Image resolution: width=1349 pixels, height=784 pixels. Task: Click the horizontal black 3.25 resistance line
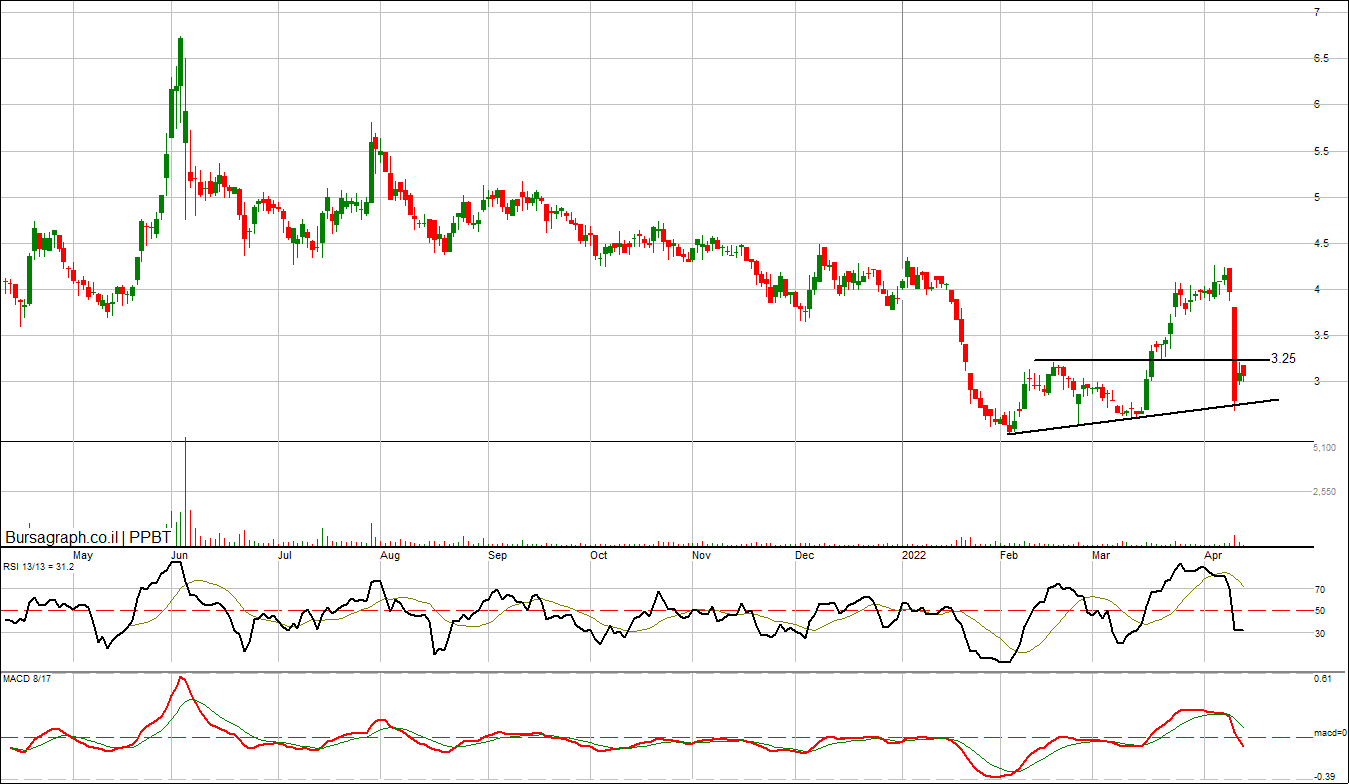click(x=1150, y=359)
